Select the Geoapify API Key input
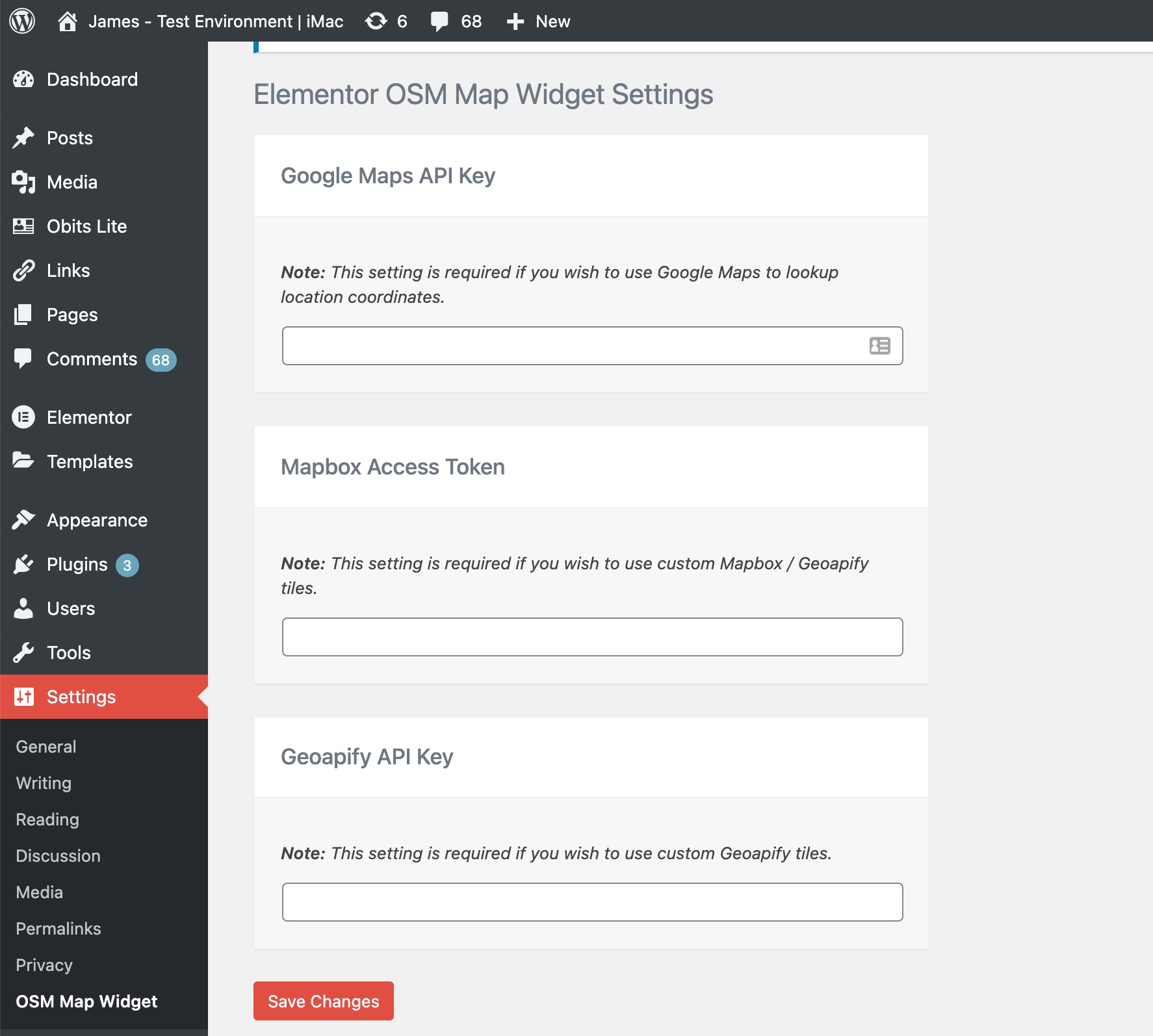The height and width of the screenshot is (1036, 1153). [592, 902]
